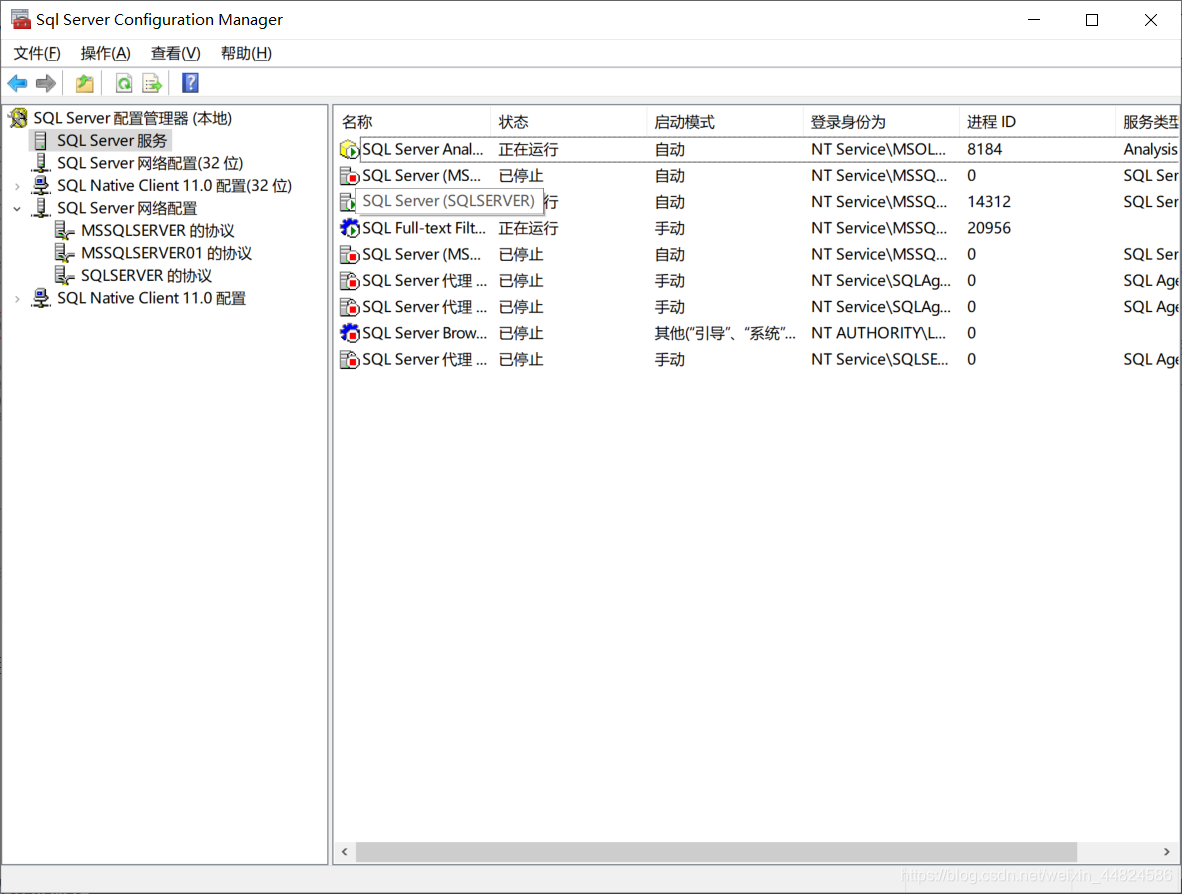Select the SQL Server Brow... service row
Viewport: 1182px width, 894px height.
click(x=758, y=332)
